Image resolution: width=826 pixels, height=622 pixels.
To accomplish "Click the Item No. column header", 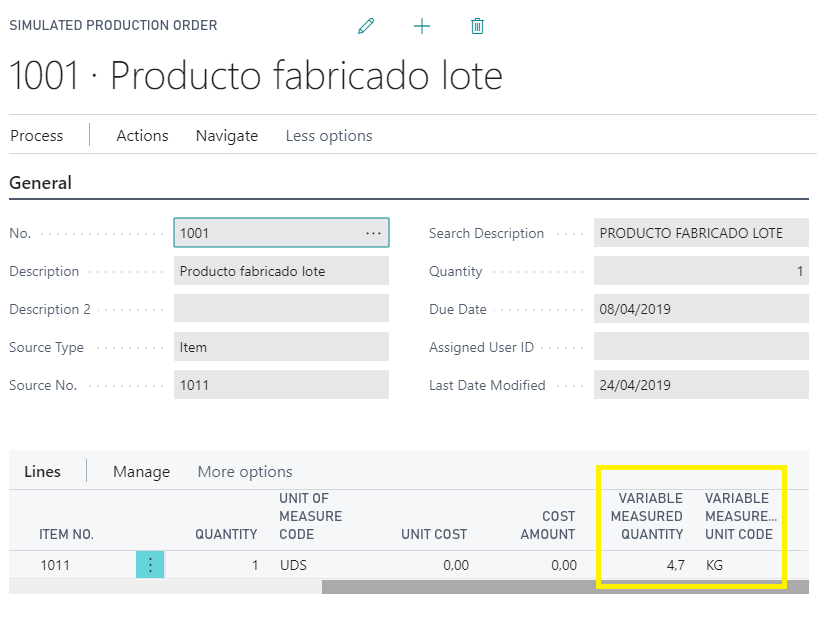I will point(66,534).
